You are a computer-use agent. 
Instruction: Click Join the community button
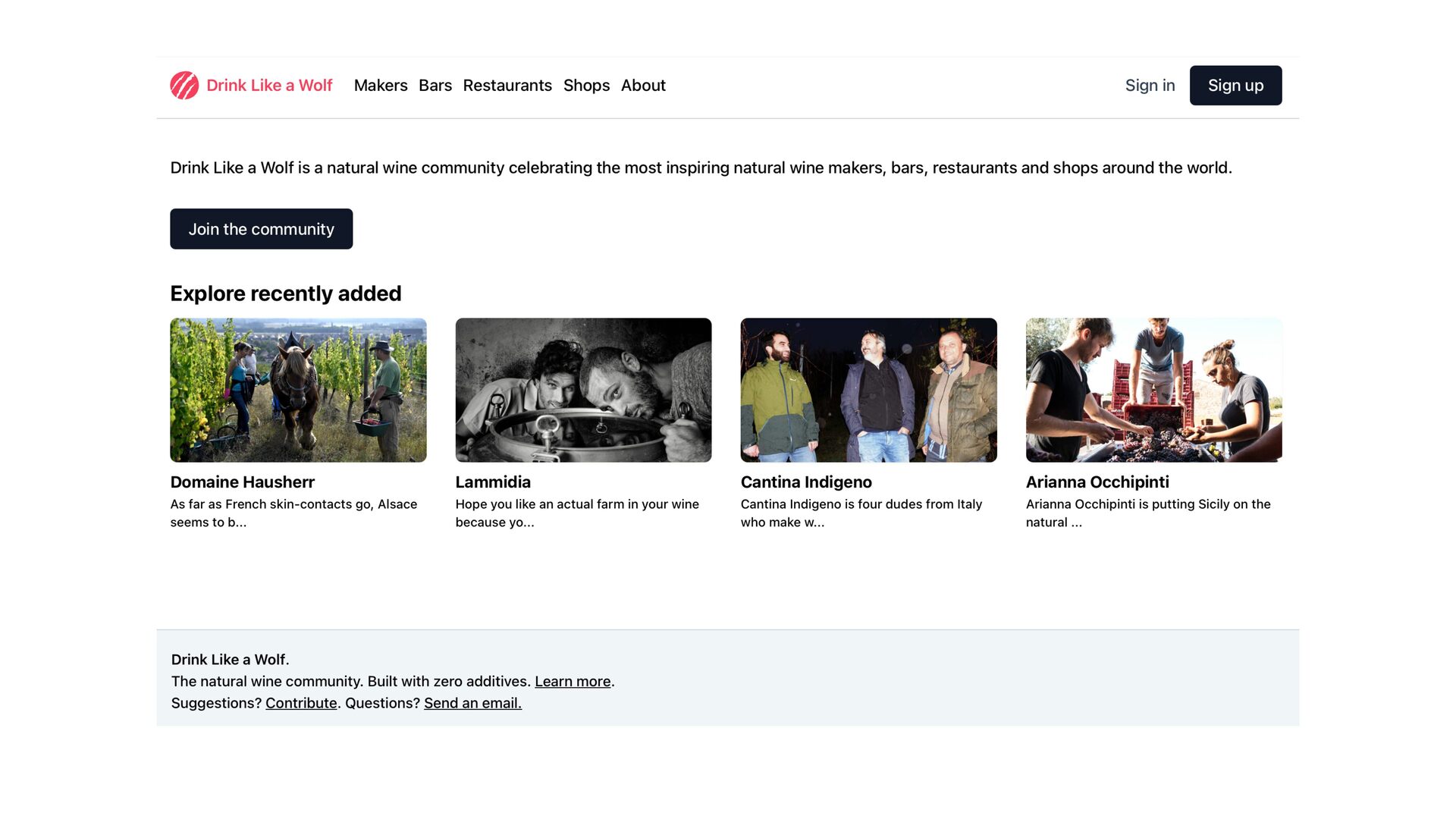(261, 229)
